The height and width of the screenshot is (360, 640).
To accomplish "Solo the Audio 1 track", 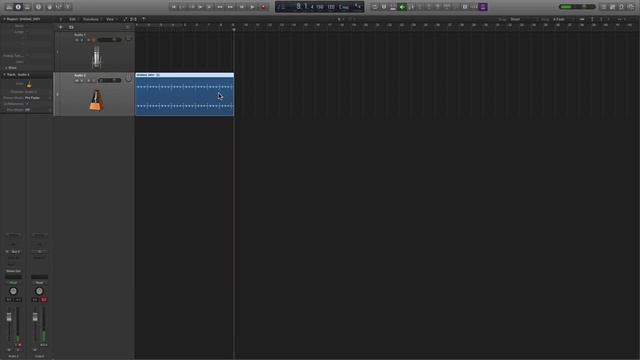I will pyautogui.click(x=82, y=40).
